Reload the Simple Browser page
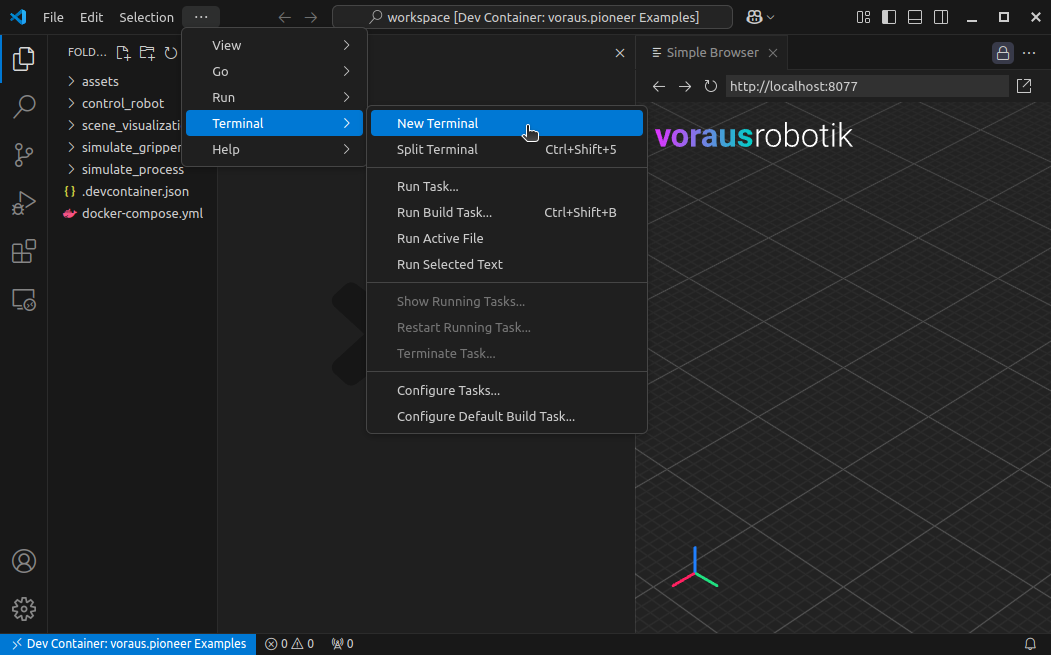1051x655 pixels. point(710,86)
